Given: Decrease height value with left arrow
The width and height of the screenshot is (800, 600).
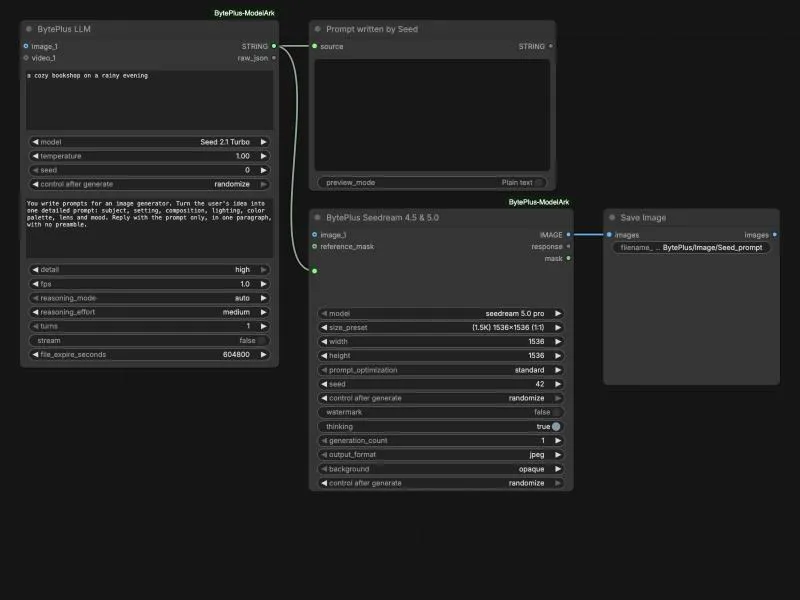Looking at the screenshot, I should click(x=324, y=356).
